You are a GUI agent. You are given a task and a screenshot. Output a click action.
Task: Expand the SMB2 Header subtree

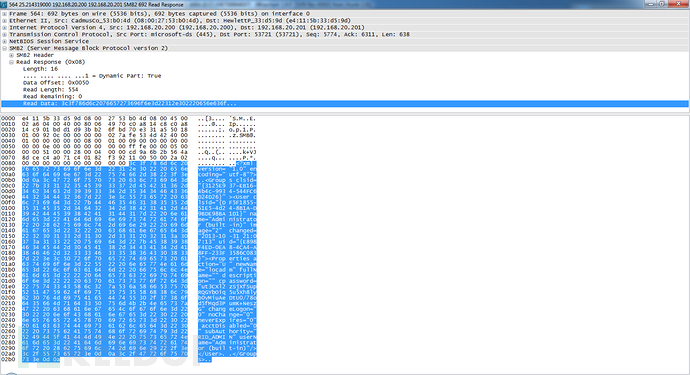pos(11,55)
